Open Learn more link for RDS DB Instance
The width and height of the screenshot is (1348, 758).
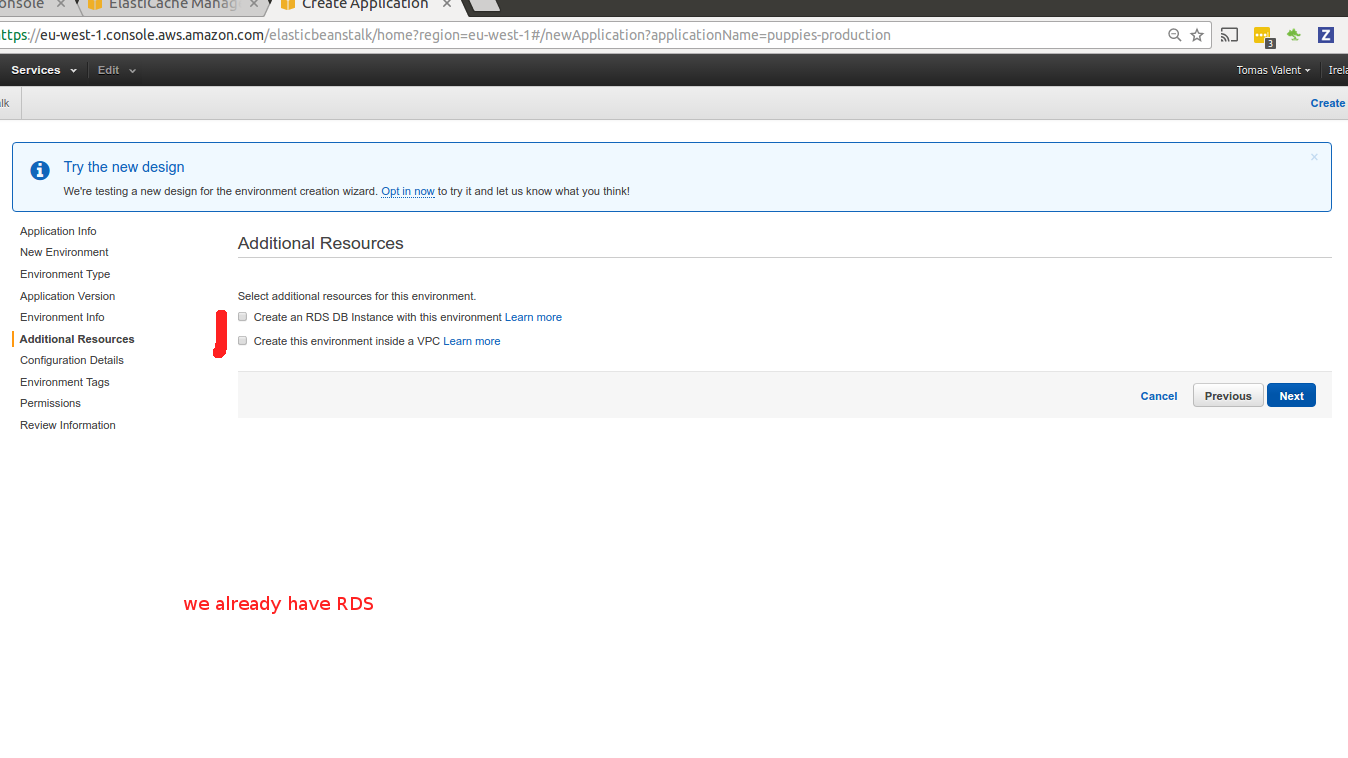coord(533,317)
